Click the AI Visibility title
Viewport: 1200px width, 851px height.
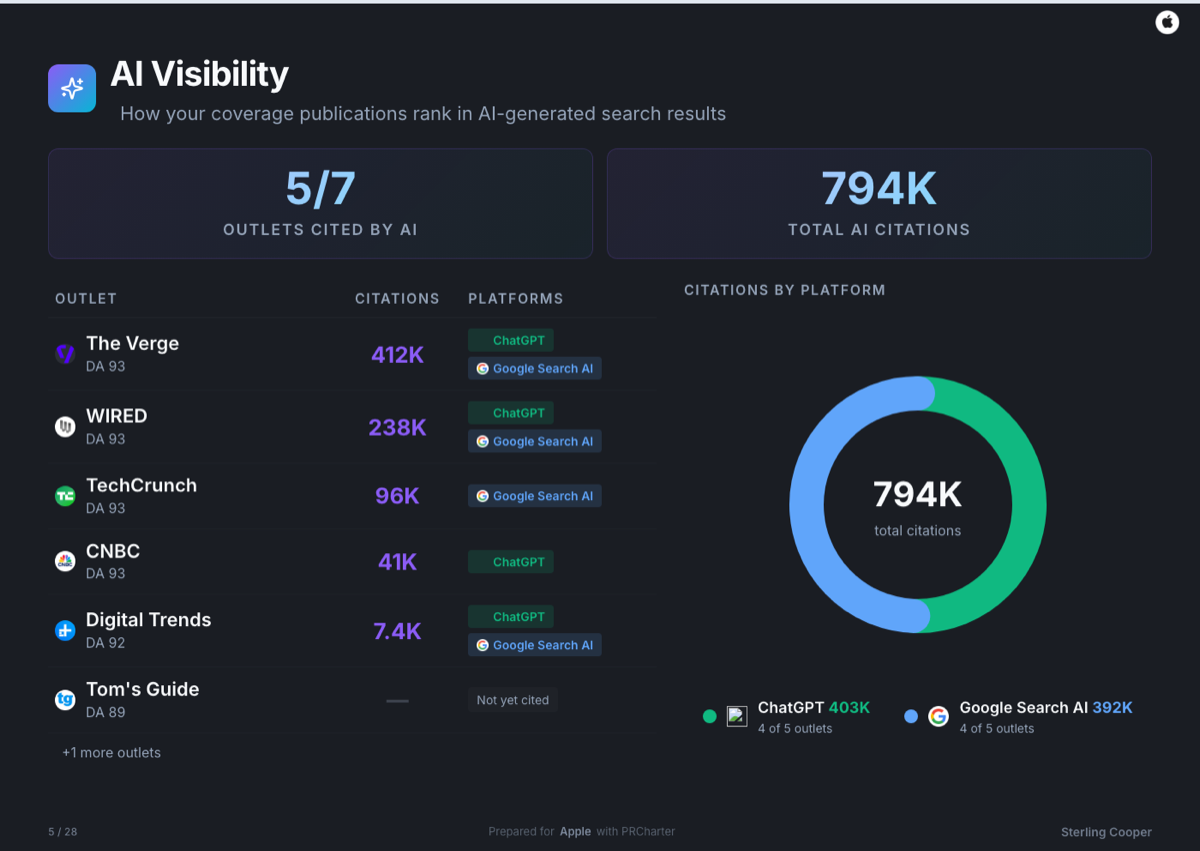(199, 73)
